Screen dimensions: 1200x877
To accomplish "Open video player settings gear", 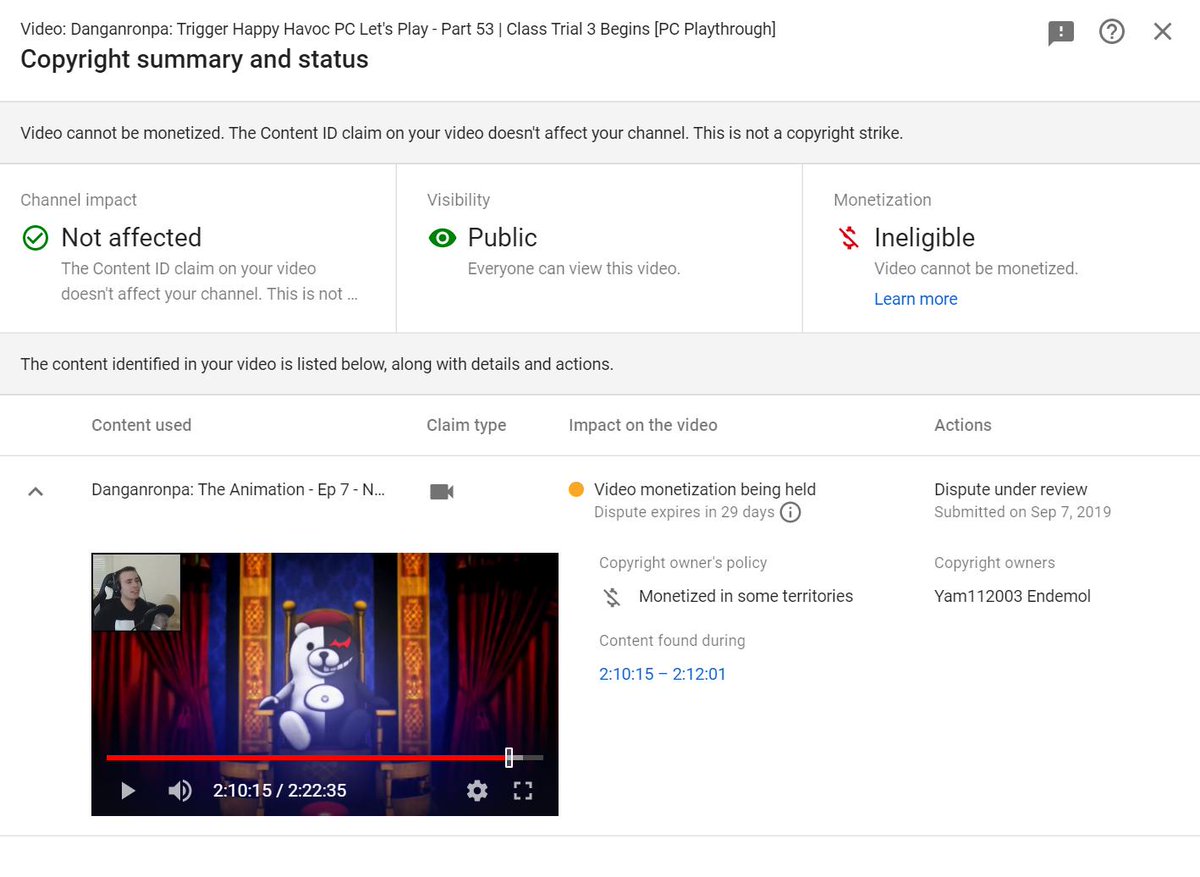I will coord(477,791).
